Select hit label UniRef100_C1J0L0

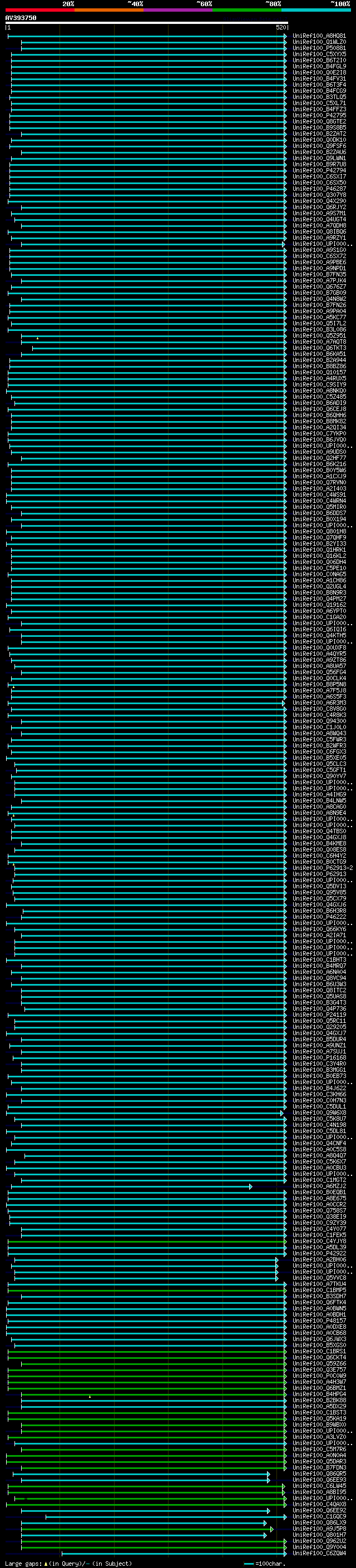point(319,727)
